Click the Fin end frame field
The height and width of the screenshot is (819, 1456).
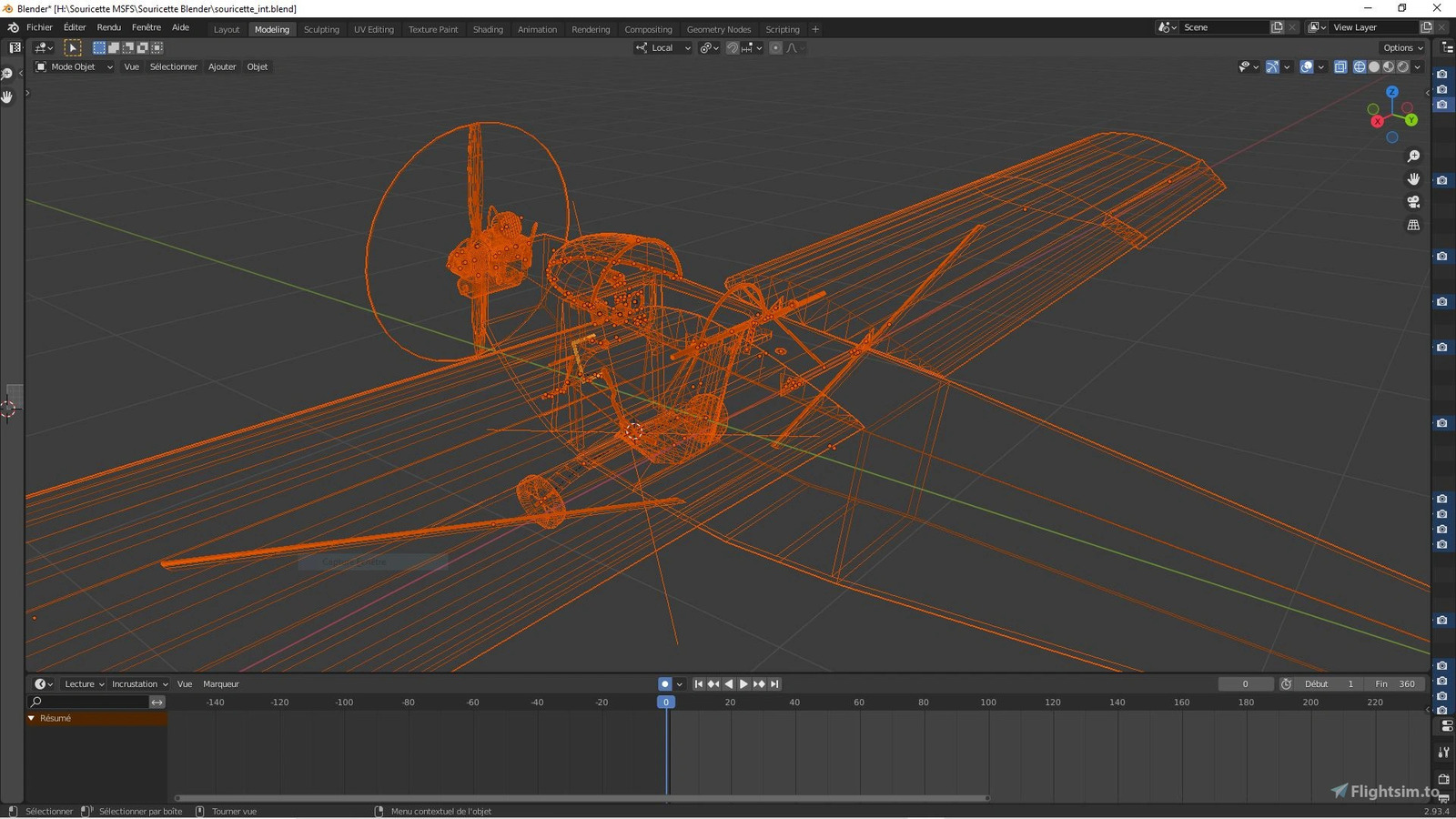(x=1395, y=684)
